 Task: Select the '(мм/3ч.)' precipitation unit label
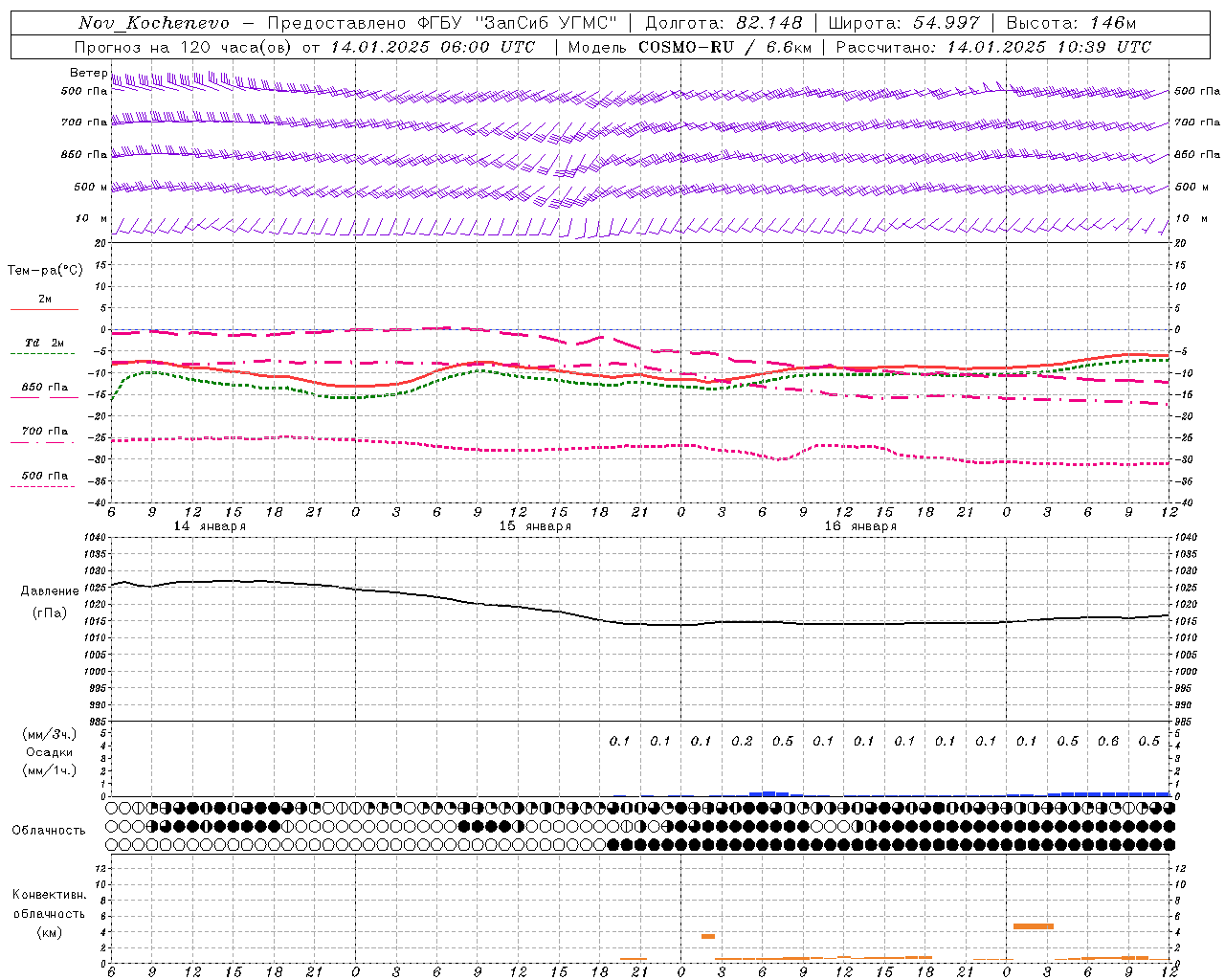pos(50,734)
